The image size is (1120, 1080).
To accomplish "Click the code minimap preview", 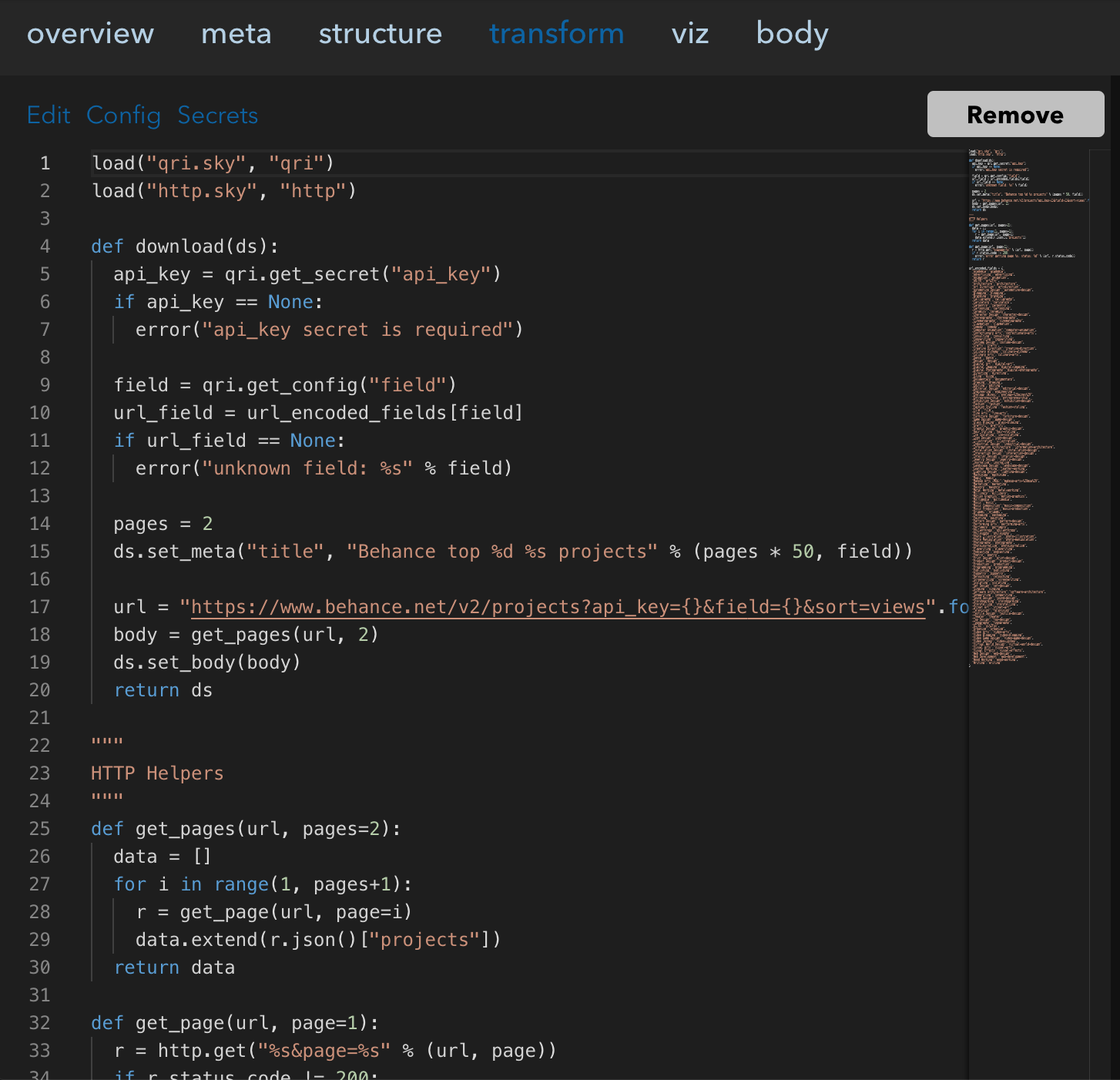I will (1028, 407).
